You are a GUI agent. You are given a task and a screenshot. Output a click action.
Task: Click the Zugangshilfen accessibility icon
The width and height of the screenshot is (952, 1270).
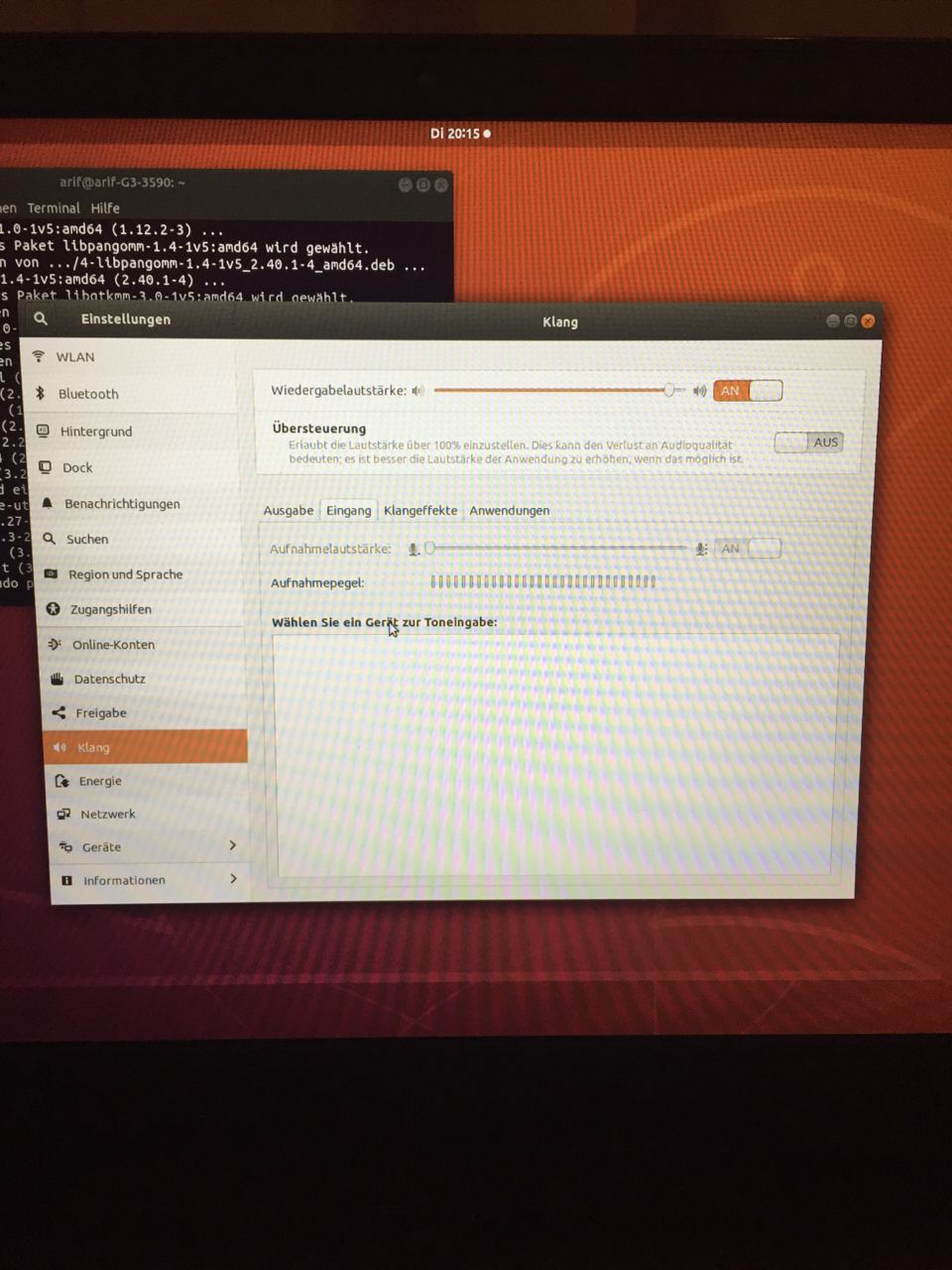pos(53,609)
